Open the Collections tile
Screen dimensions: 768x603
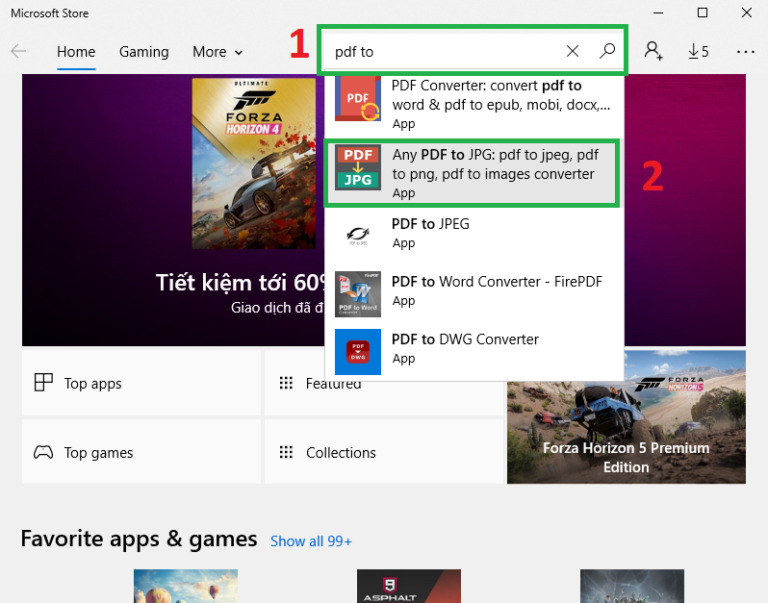pyautogui.click(x=383, y=453)
